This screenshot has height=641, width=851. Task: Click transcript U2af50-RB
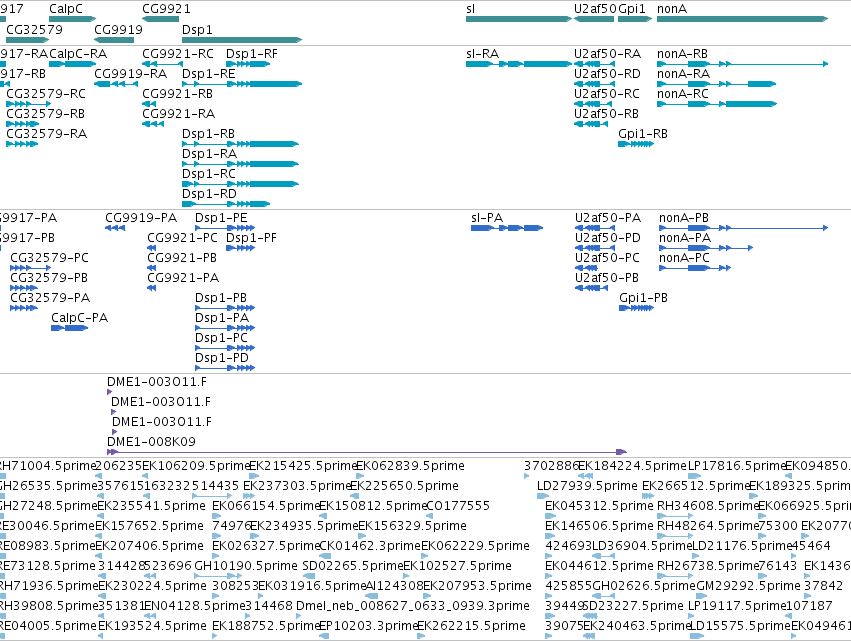coord(591,124)
